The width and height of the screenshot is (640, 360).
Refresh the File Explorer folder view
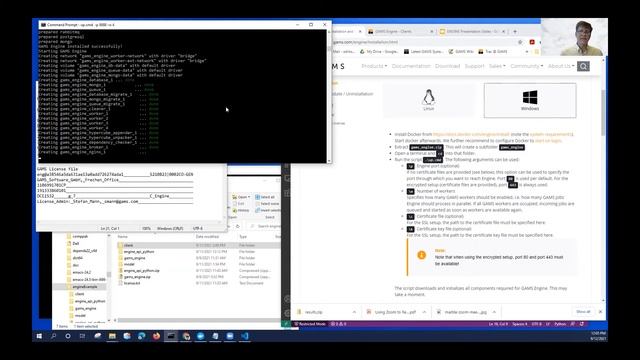(238, 226)
